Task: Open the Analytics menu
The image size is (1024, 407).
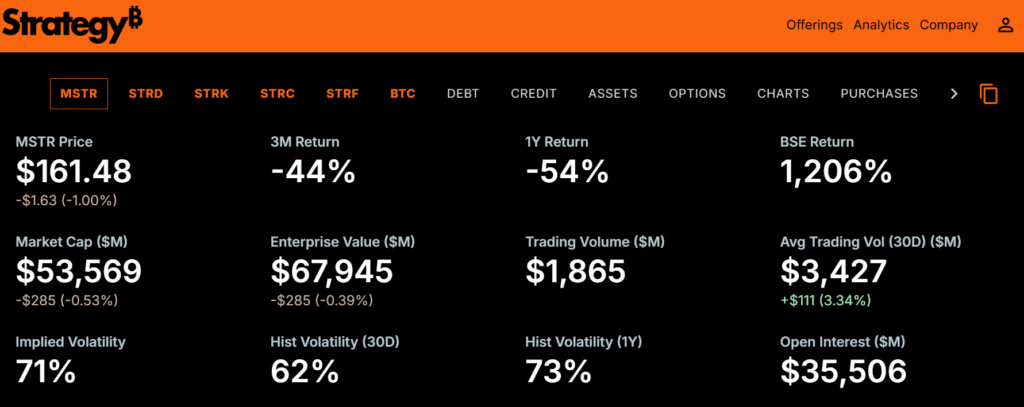Action: click(881, 25)
